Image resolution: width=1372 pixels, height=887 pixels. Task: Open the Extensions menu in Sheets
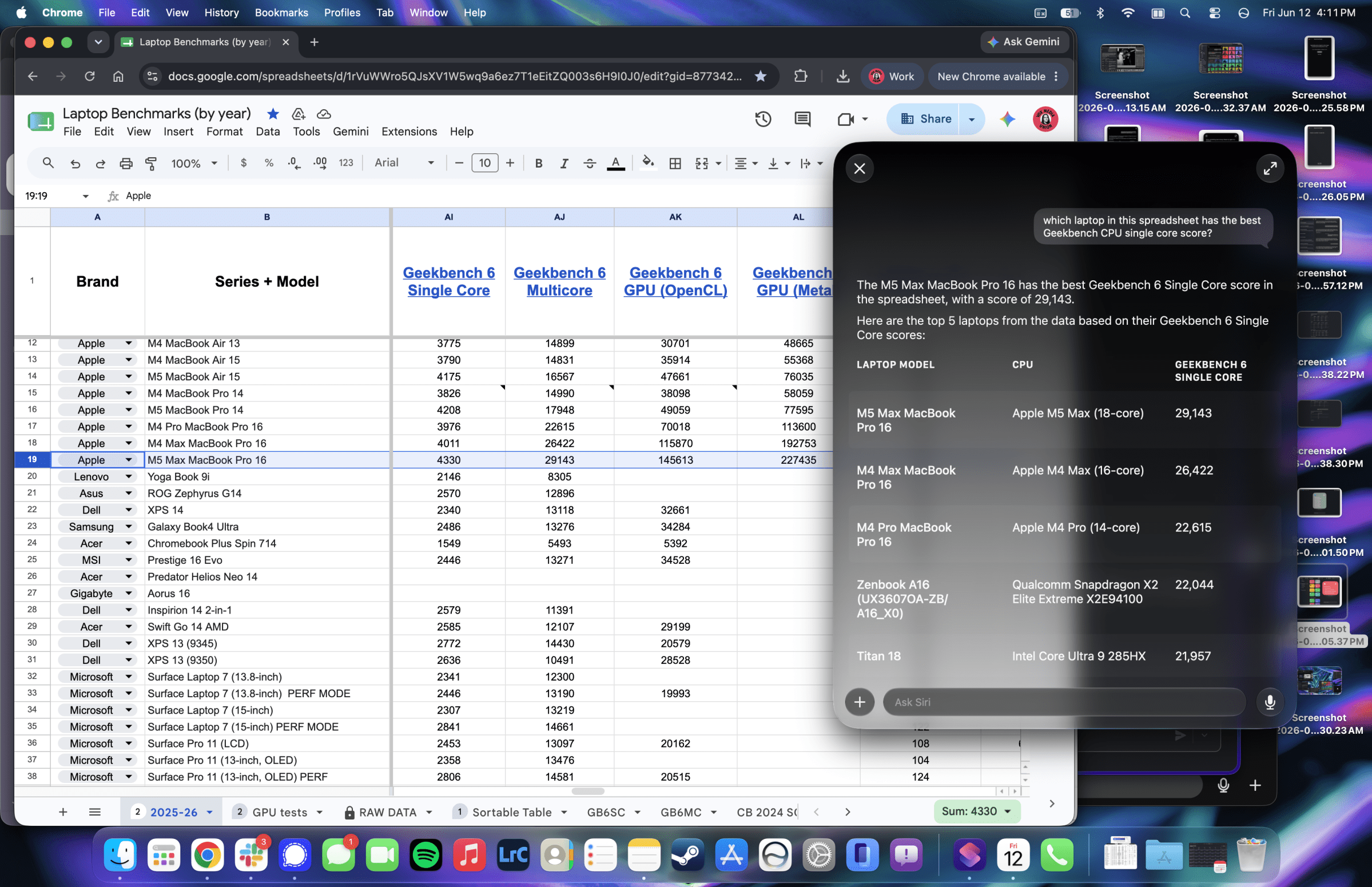[x=409, y=132]
